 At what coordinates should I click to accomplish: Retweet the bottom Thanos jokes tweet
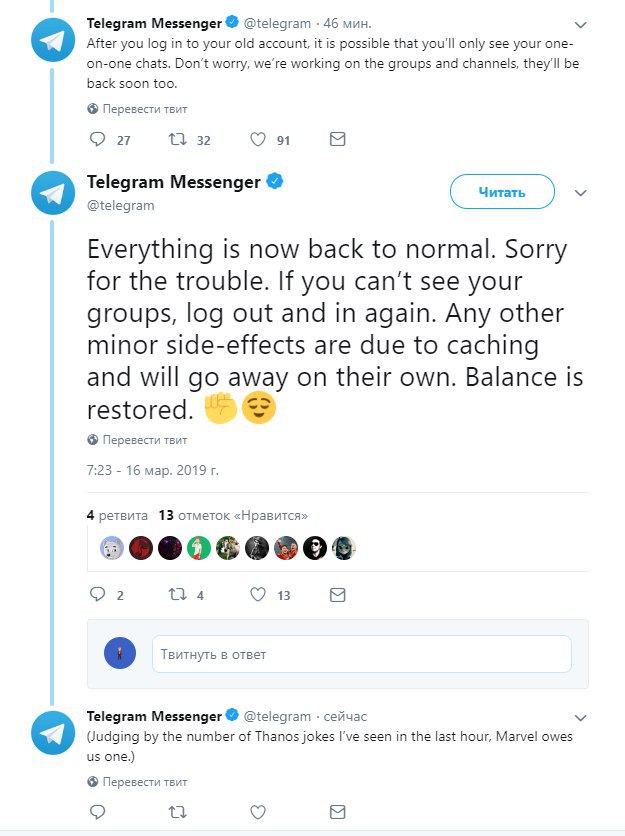[178, 811]
